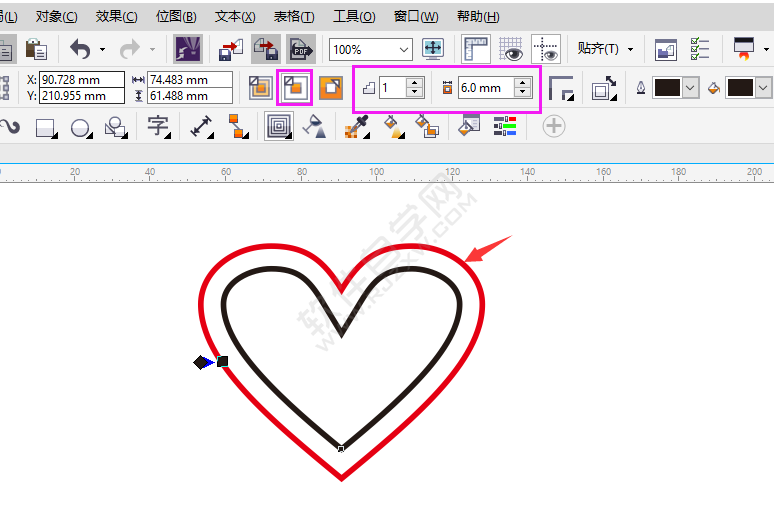
Task: Decrease contour steps with down arrow
Action: 415,93
